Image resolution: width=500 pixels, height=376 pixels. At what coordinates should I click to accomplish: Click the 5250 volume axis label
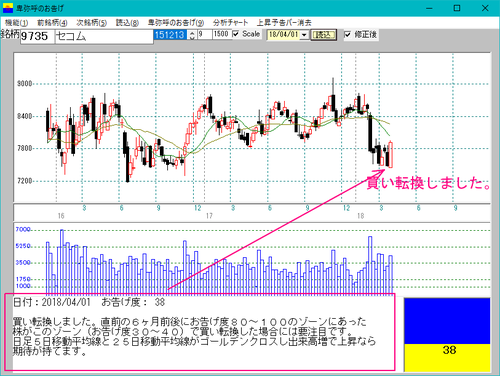23,246
